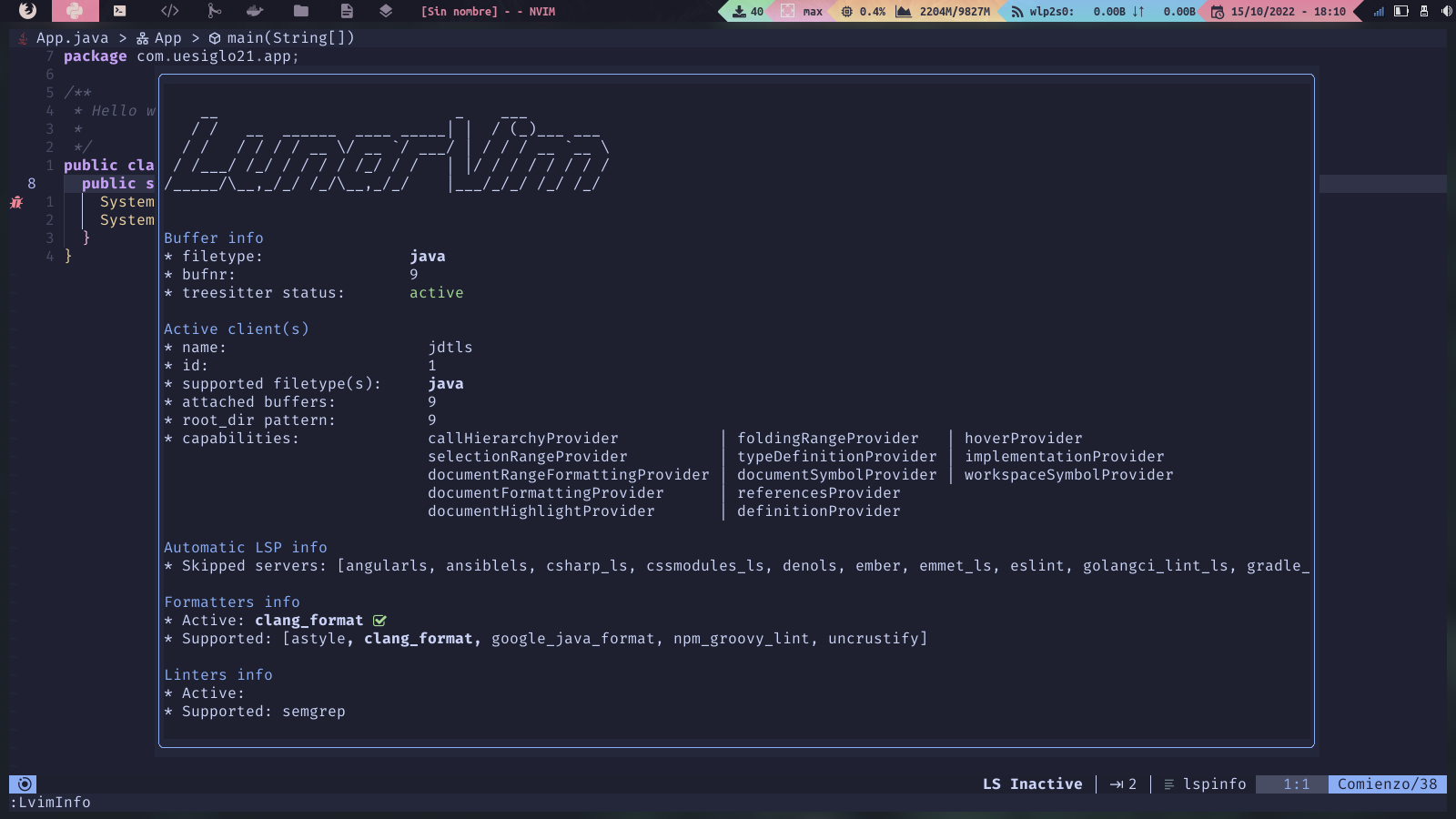Viewport: 1456px width, 819px height.
Task: Click the recording indicator at bottom left
Action: pyautogui.click(x=24, y=784)
